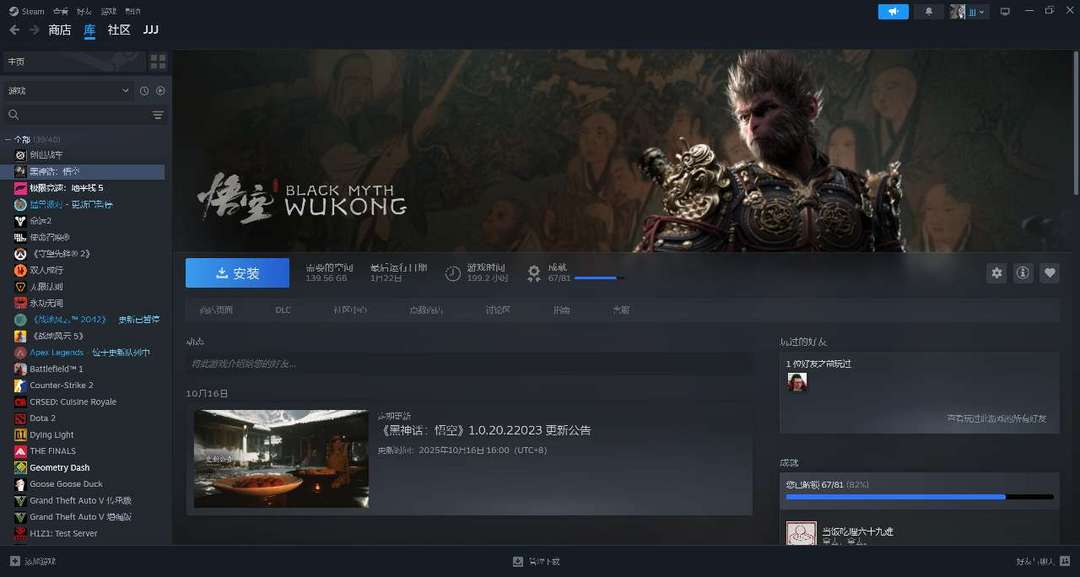Go to the 商店 store section
Screen dimensions: 1080x577
[60, 30]
